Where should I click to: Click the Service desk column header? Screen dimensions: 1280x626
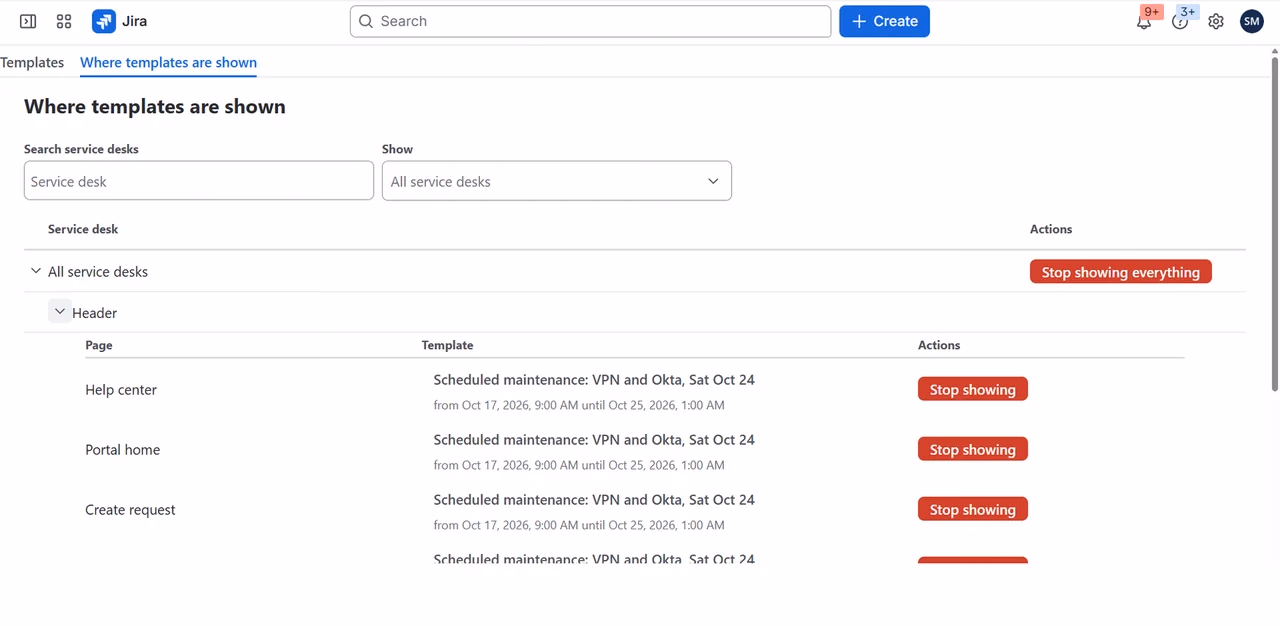coord(83,229)
